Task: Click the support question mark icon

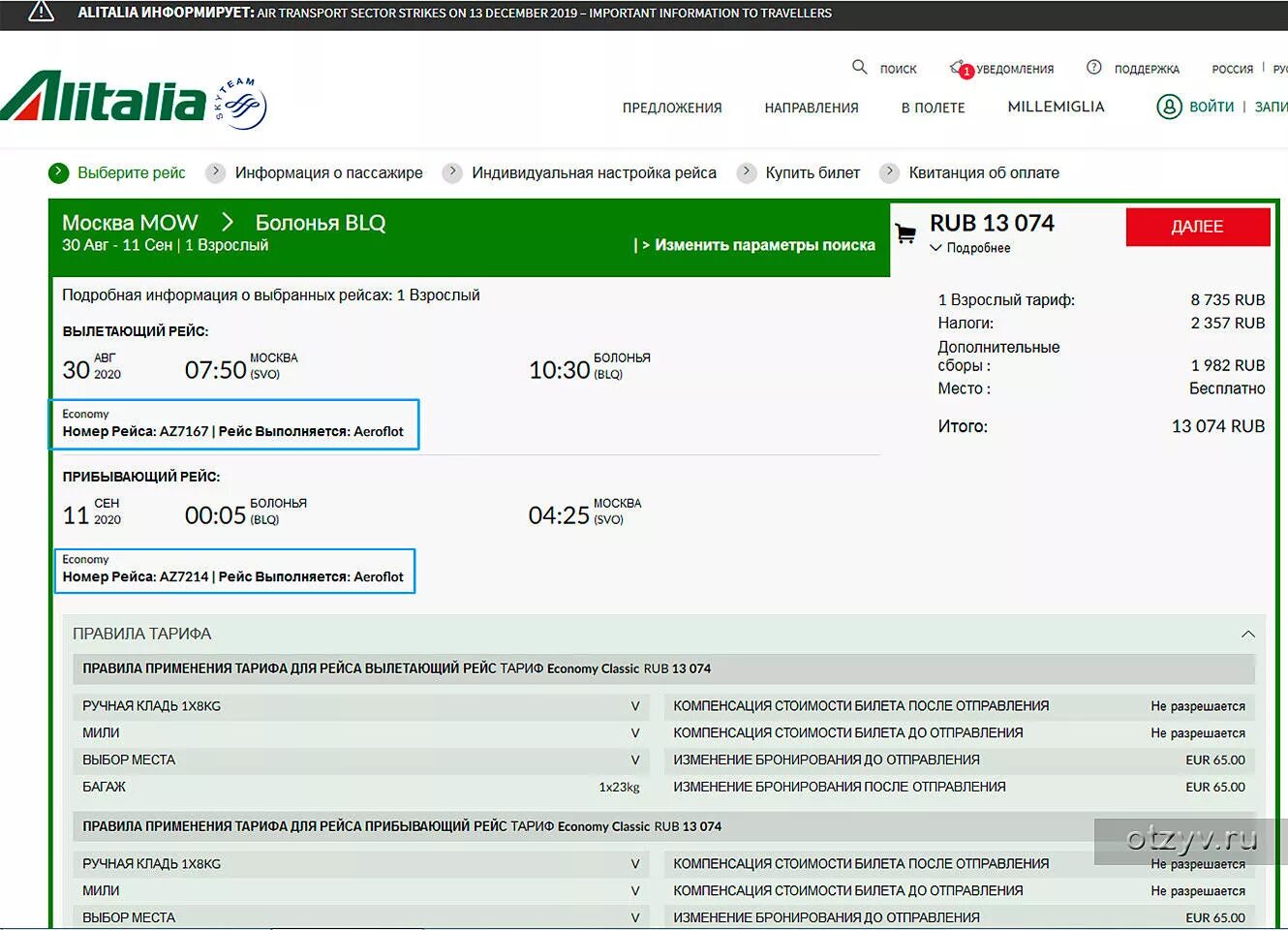Action: coord(1093,67)
